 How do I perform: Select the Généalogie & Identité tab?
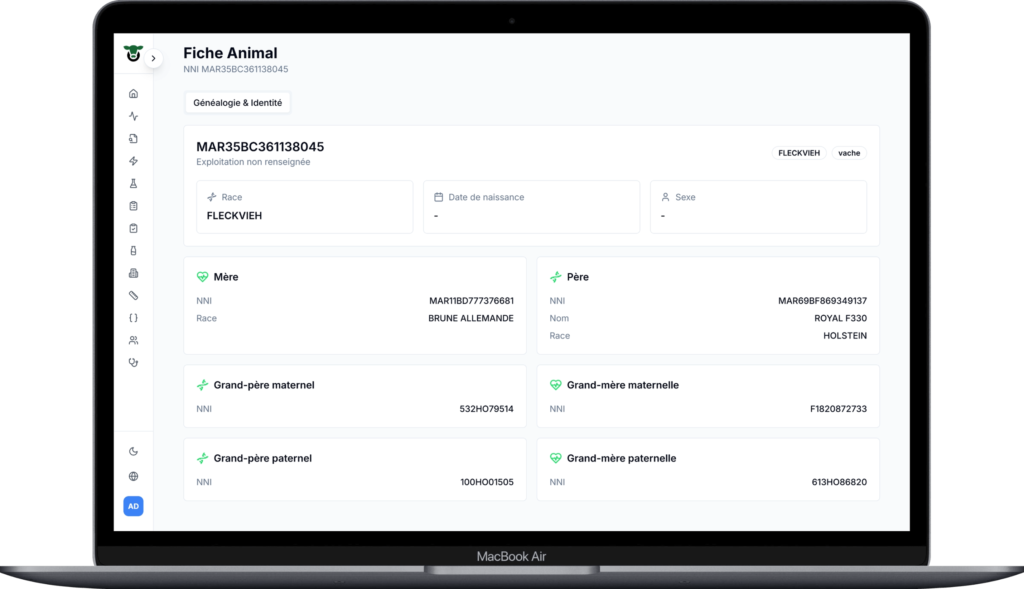[238, 103]
